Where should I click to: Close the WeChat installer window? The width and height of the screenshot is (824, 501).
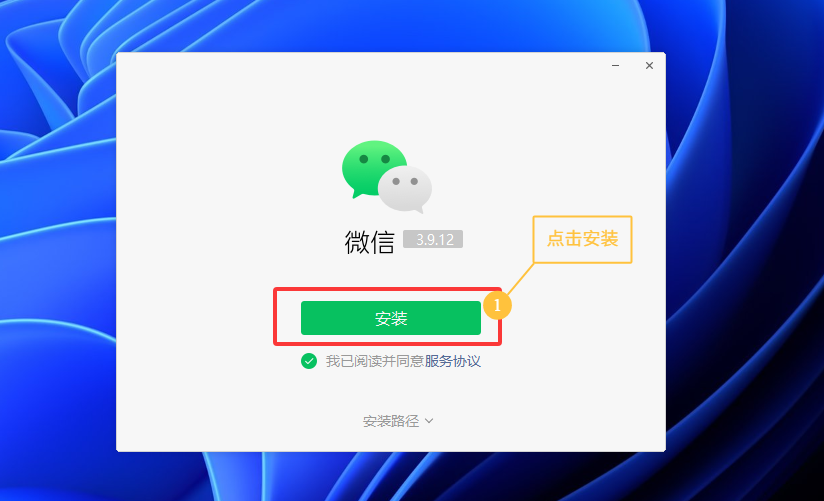pyautogui.click(x=650, y=65)
